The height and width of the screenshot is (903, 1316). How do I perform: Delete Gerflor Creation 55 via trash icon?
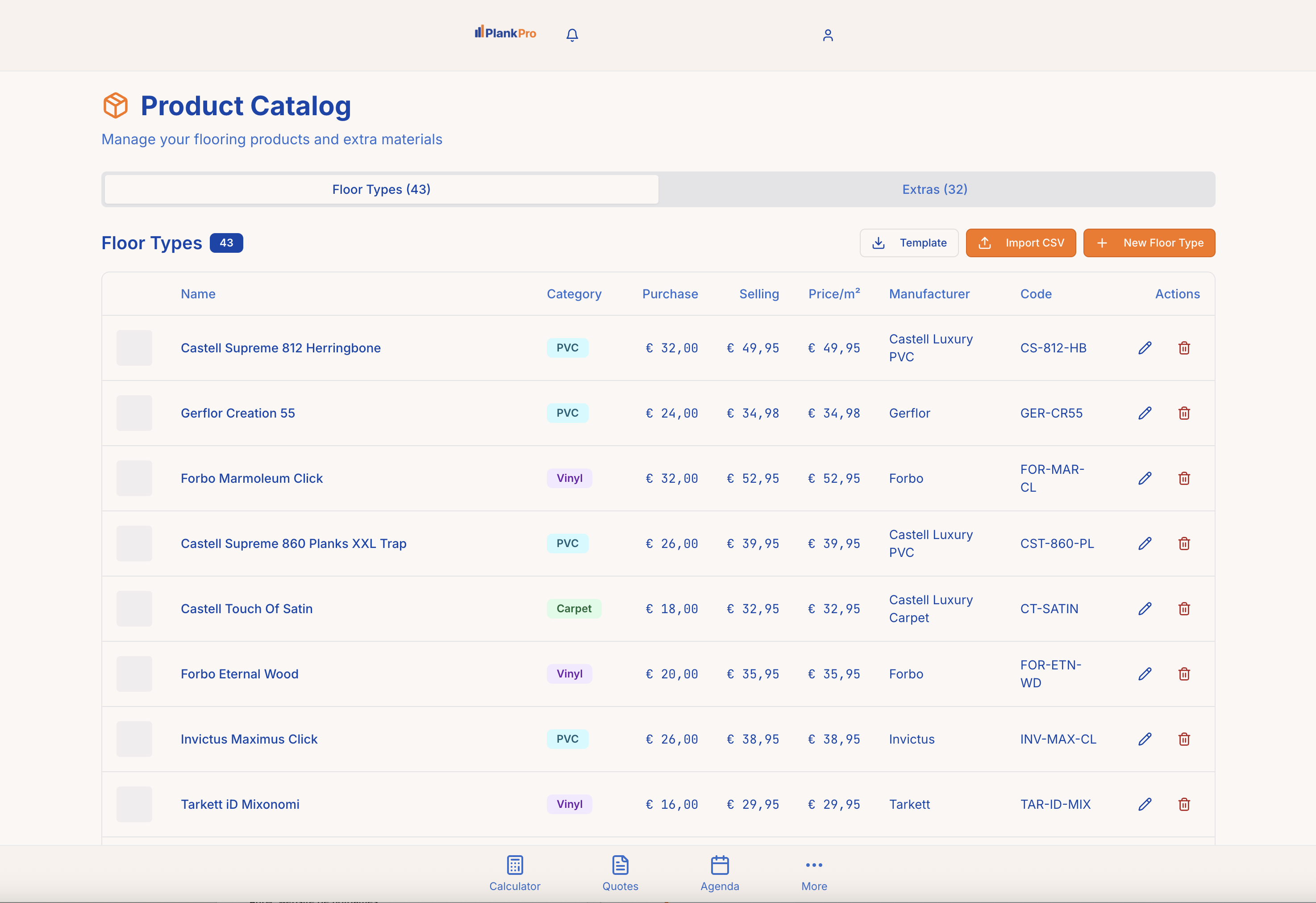[x=1183, y=413]
